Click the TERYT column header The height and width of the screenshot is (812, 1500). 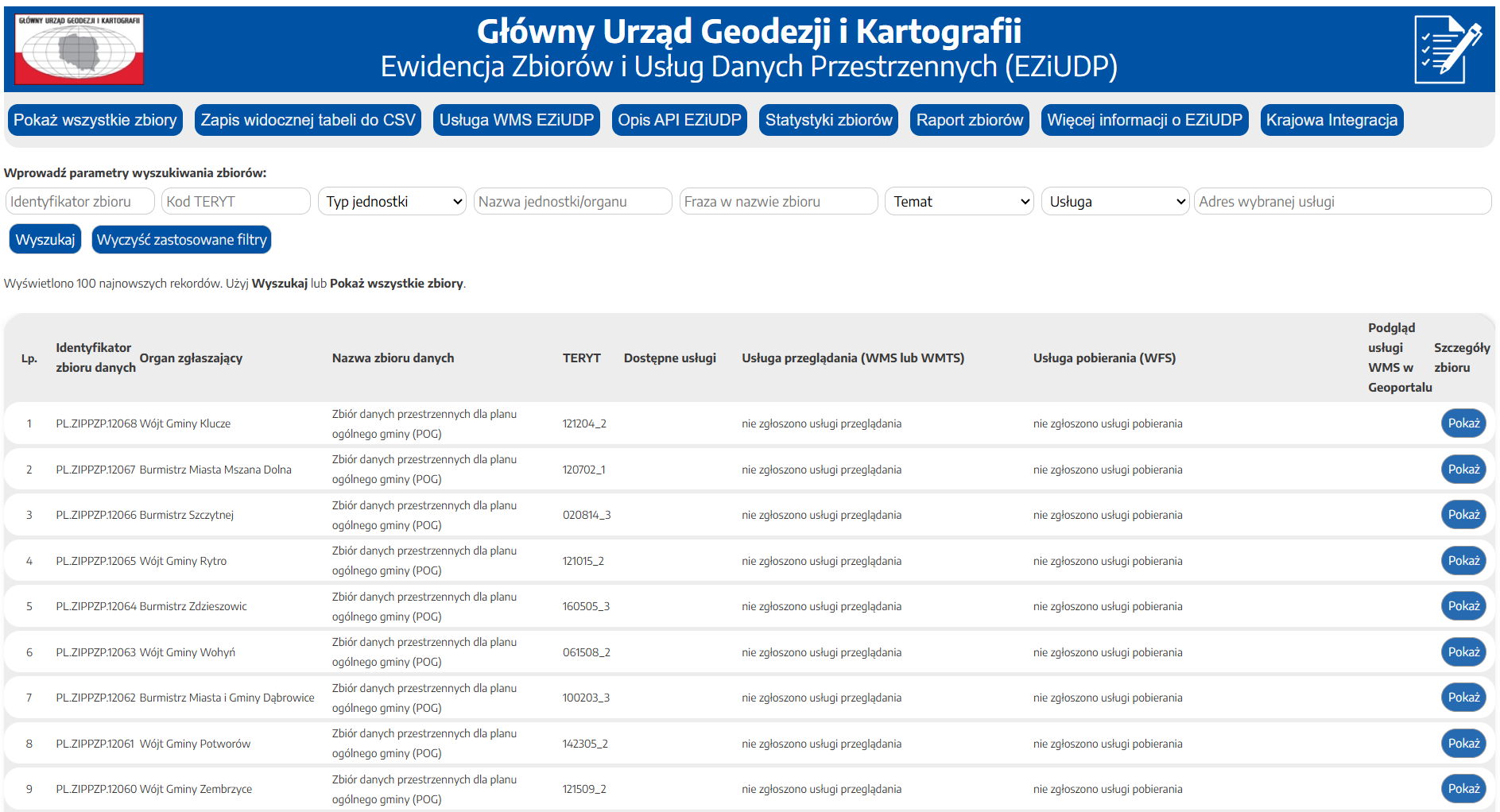tap(582, 358)
